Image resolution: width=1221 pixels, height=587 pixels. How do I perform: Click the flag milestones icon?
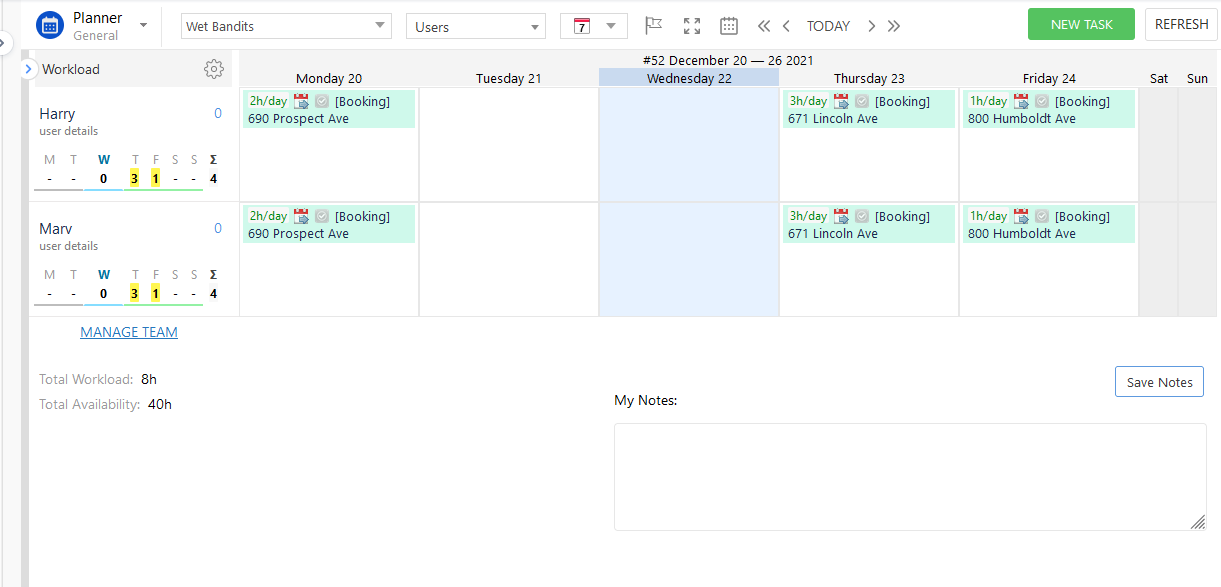coord(653,26)
